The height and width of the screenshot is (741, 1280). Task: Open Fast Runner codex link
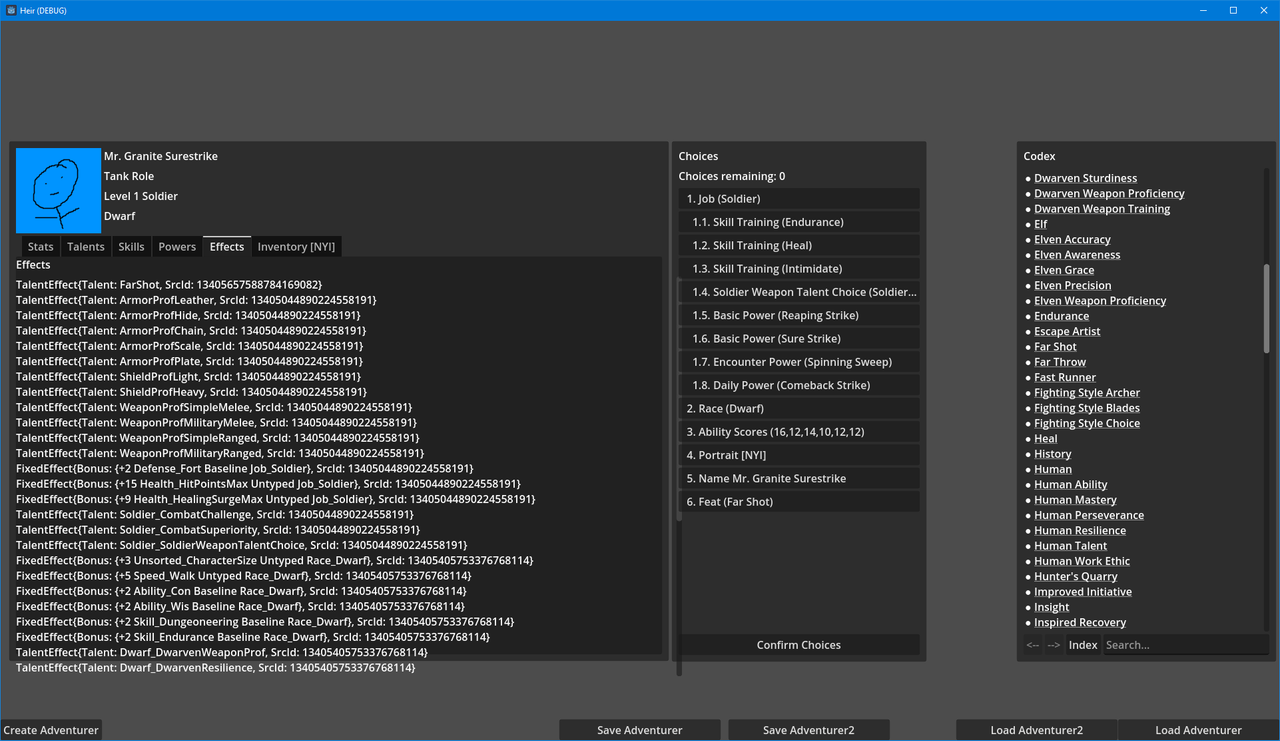pyautogui.click(x=1065, y=378)
